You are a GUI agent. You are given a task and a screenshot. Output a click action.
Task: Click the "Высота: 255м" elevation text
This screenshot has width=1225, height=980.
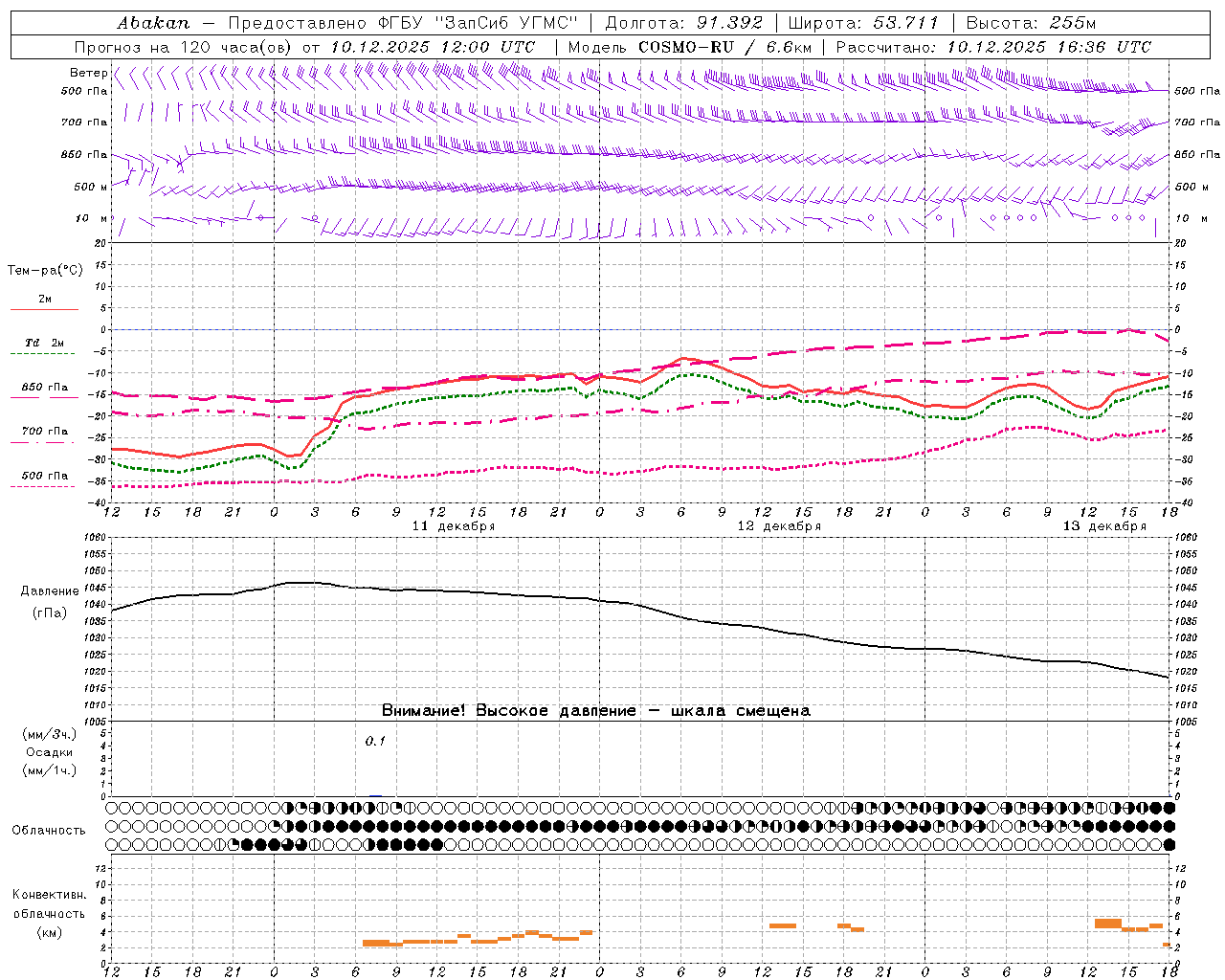(x=1031, y=23)
